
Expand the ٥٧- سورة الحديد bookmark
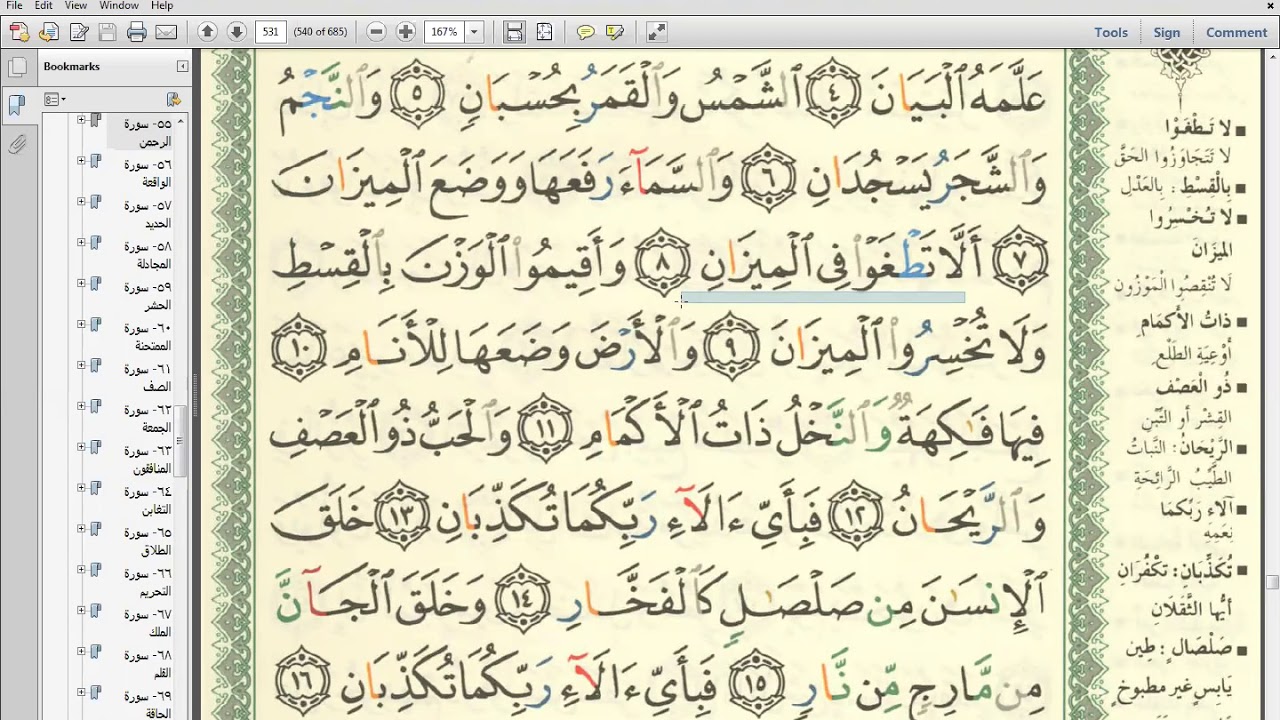(81, 202)
